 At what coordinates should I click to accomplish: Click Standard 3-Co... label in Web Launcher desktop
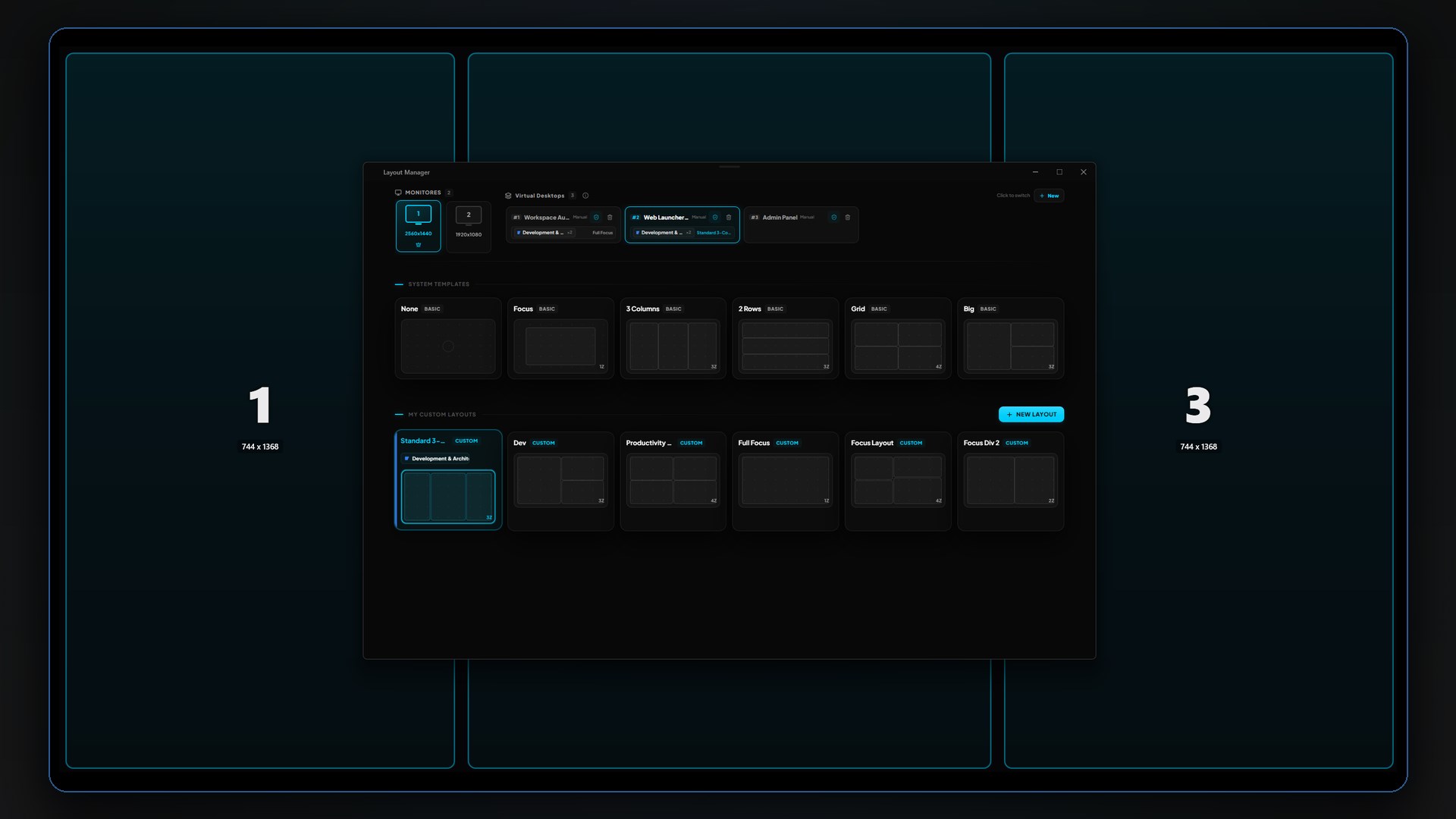point(714,233)
